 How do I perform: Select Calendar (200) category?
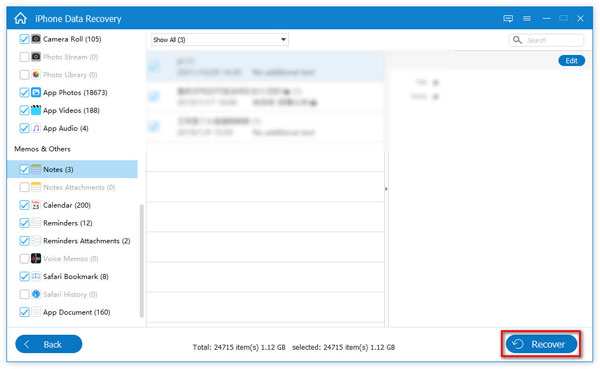pos(67,205)
